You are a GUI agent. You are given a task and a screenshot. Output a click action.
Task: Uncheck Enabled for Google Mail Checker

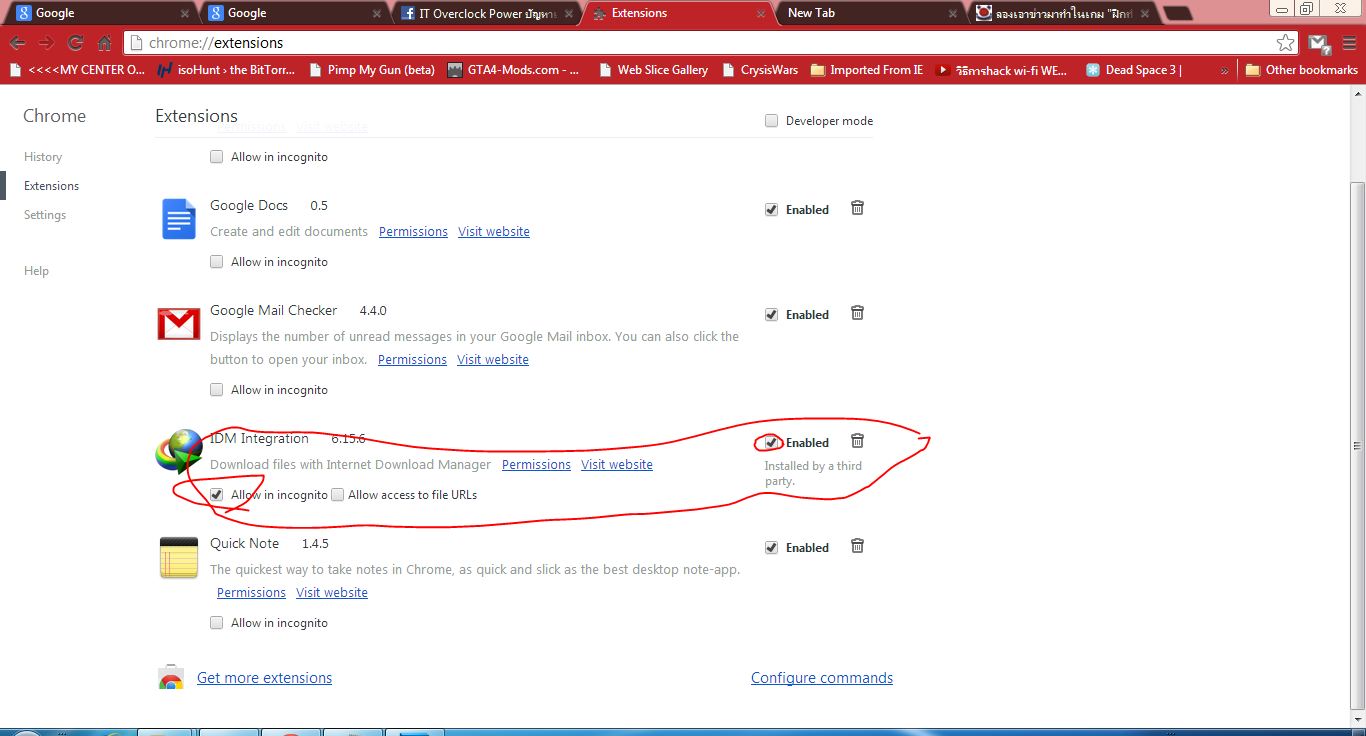(771, 315)
